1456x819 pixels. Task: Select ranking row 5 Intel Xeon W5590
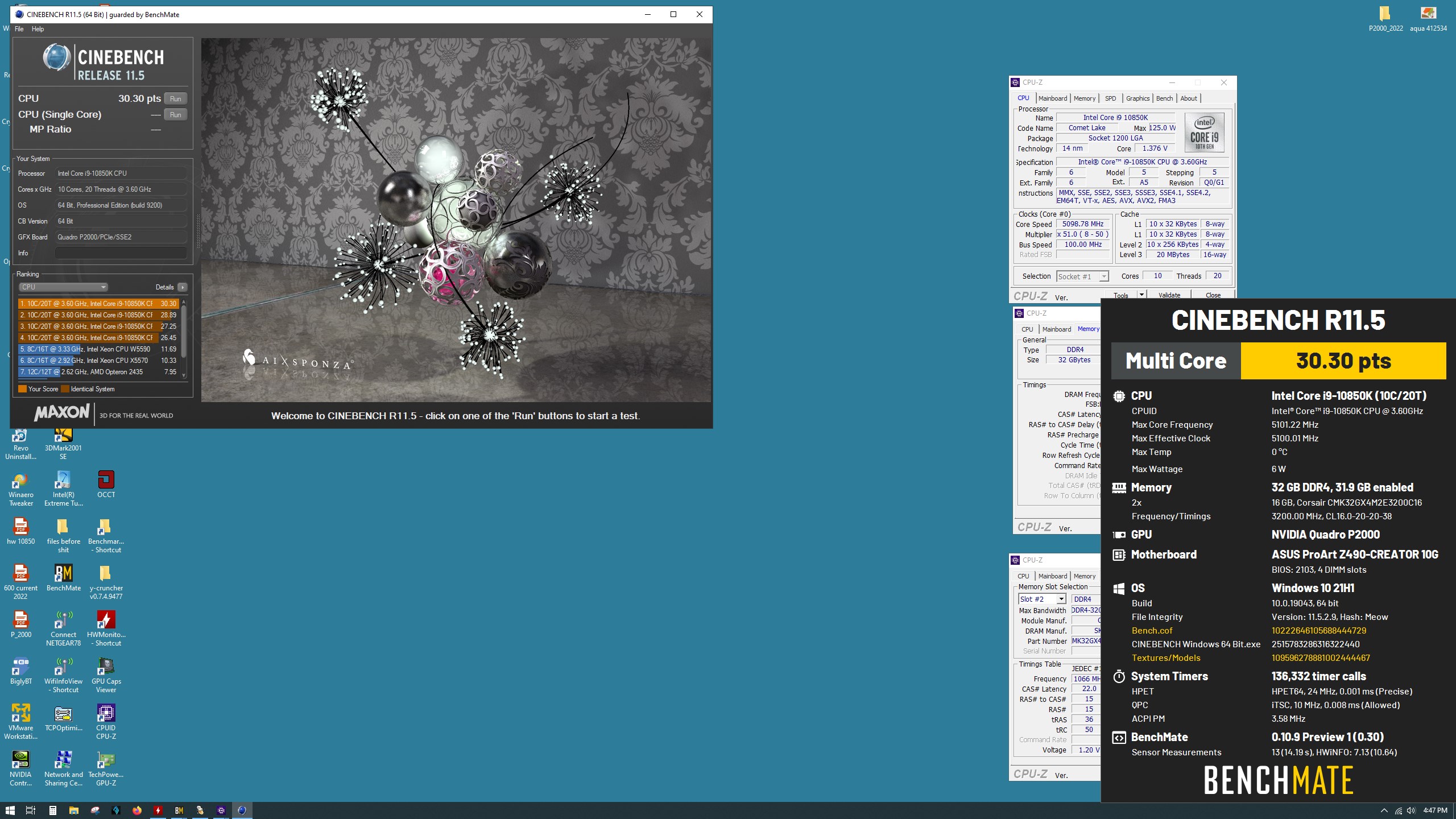point(98,349)
